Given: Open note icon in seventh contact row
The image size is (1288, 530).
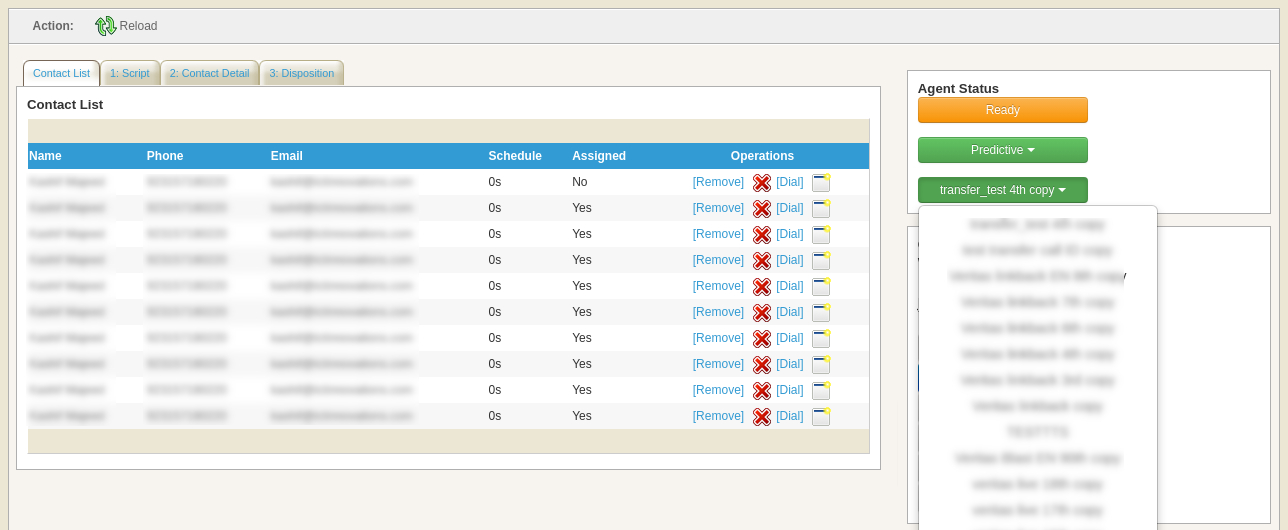Looking at the screenshot, I should pos(821,338).
